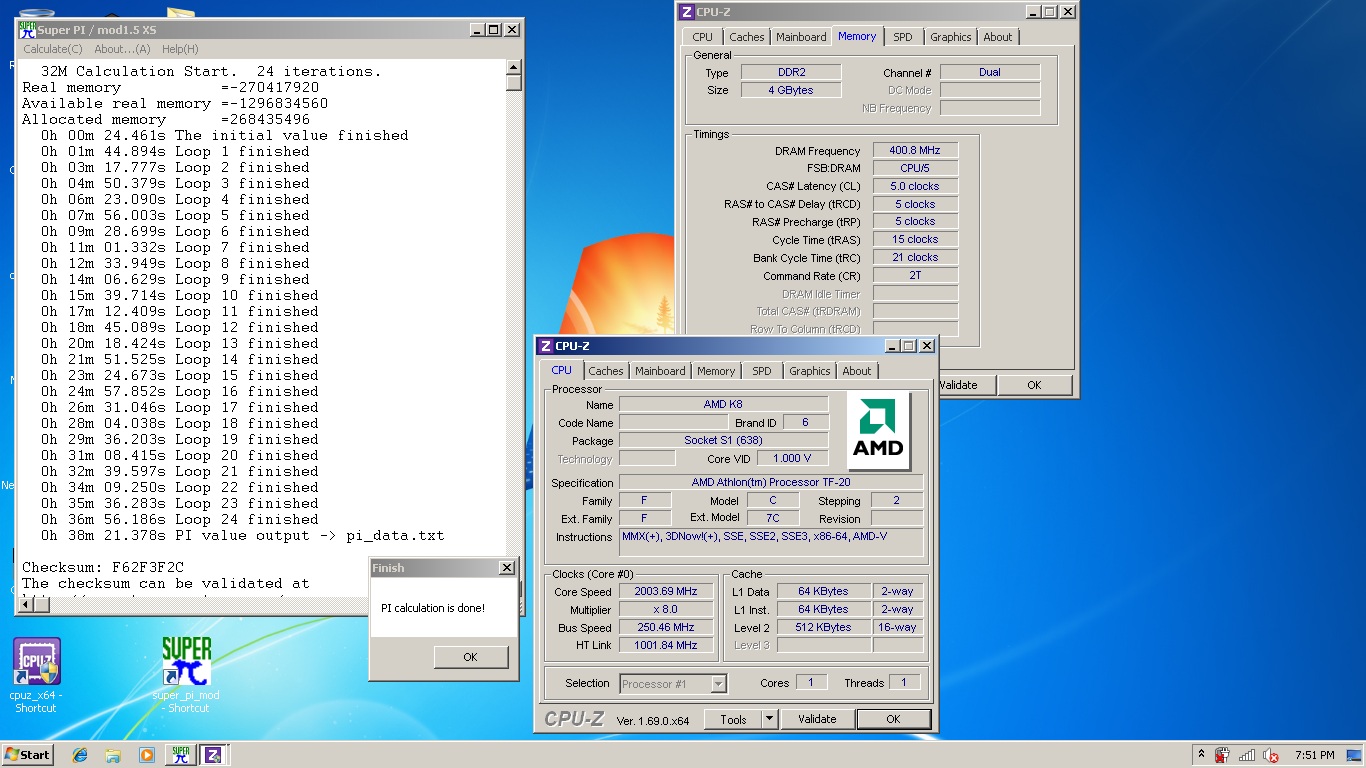
Task: Switch to Mainboard tab in front CPU-Z
Action: click(661, 371)
